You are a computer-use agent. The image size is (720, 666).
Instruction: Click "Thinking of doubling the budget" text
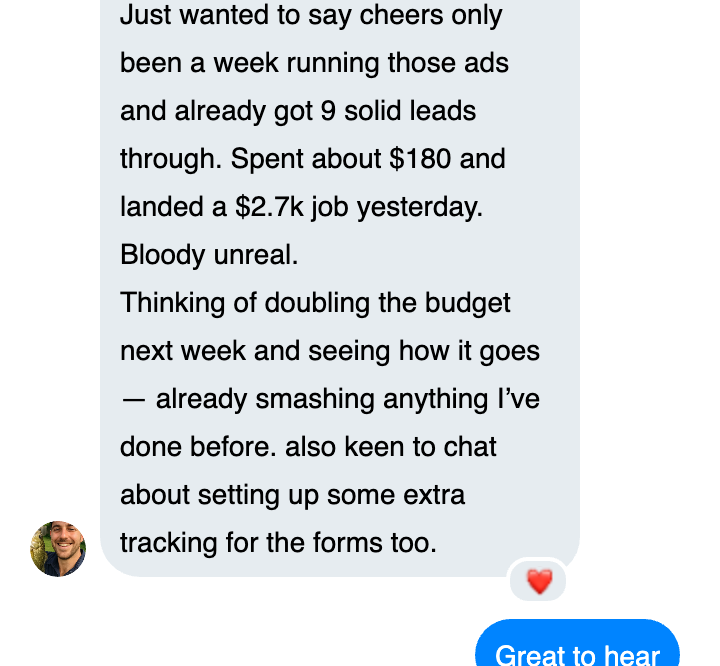click(315, 303)
